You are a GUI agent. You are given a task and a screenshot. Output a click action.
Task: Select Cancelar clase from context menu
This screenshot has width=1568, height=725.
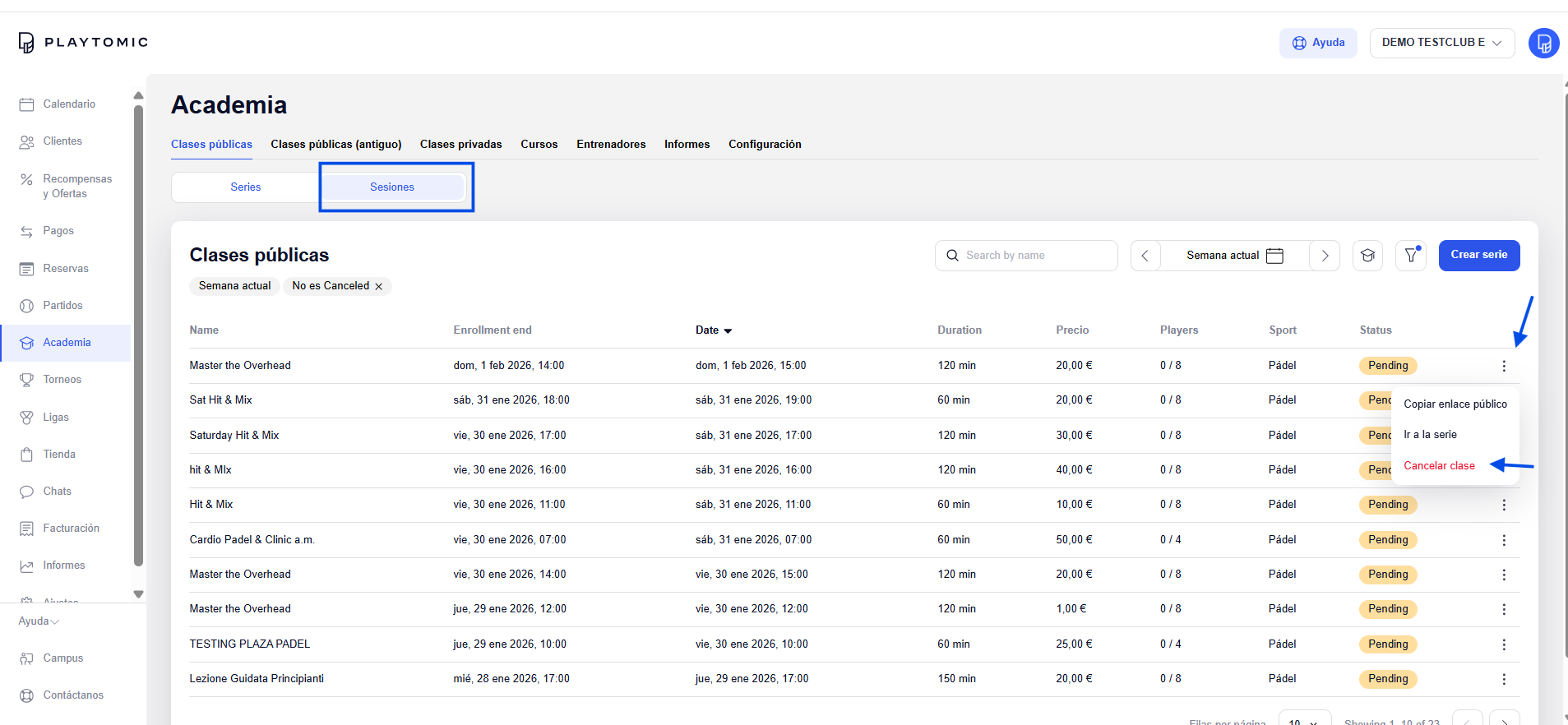(1439, 466)
